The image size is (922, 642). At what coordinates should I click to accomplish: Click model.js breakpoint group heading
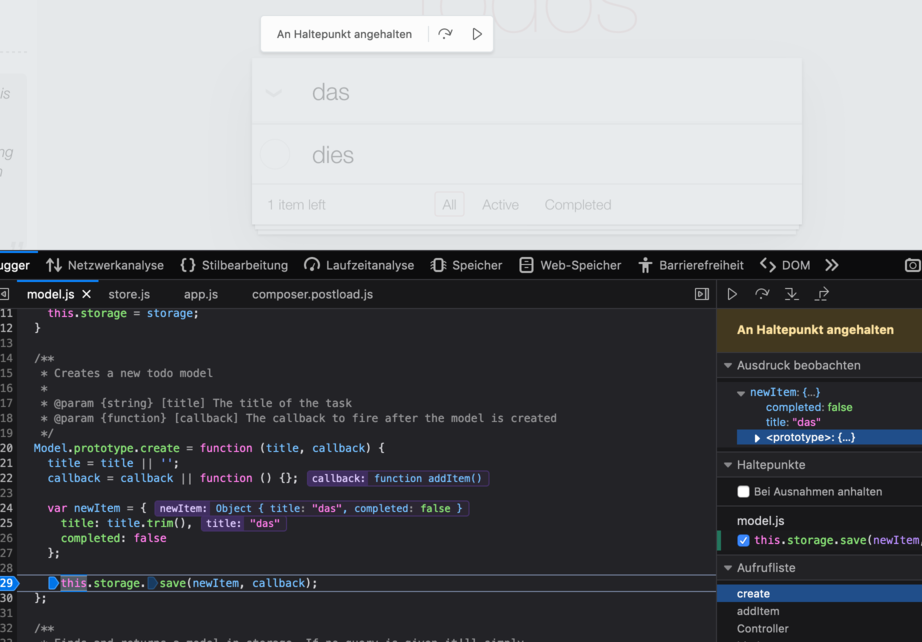(x=760, y=521)
